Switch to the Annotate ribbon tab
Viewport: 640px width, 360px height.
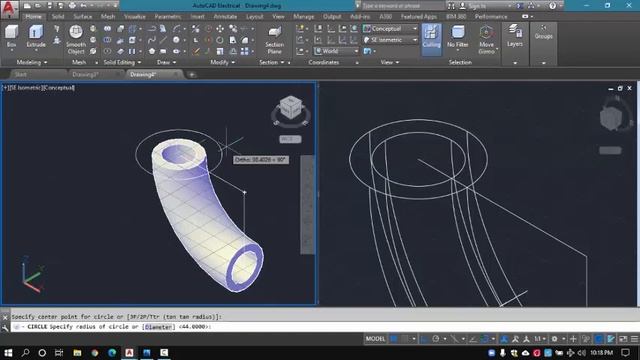coord(225,17)
